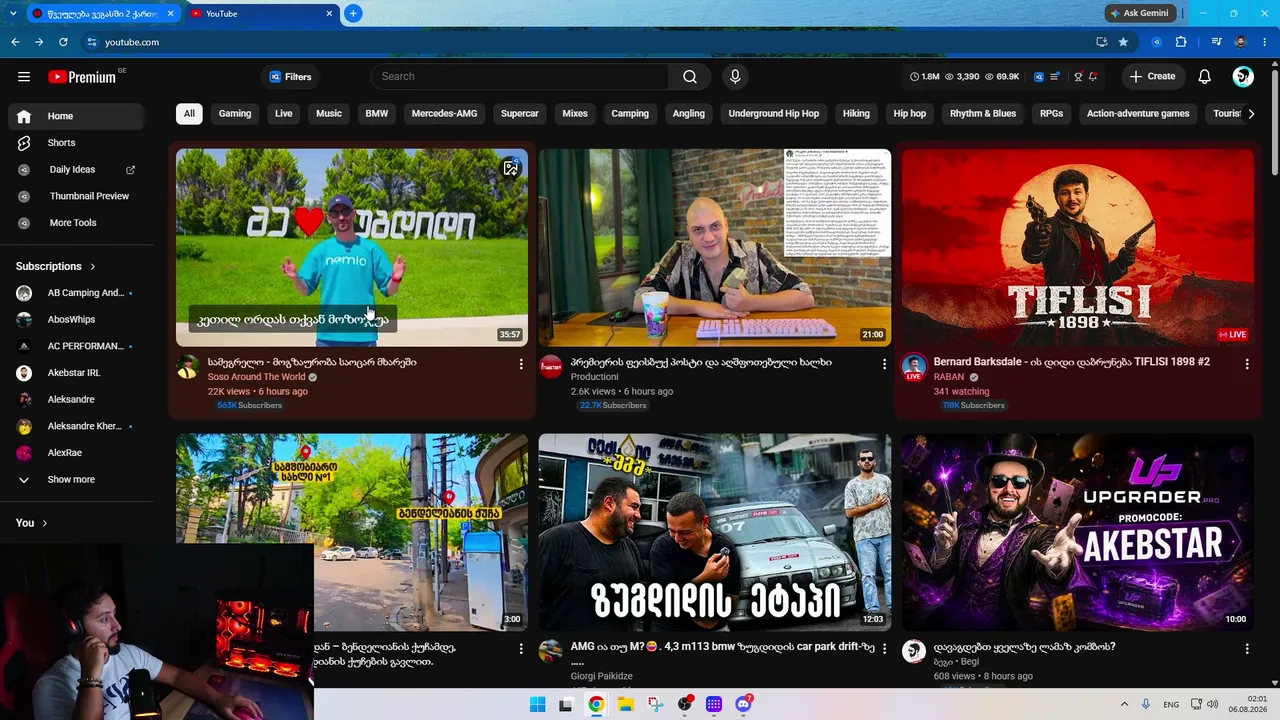Open the YouTube account avatar menu
This screenshot has height=720, width=1280.
[x=1243, y=77]
